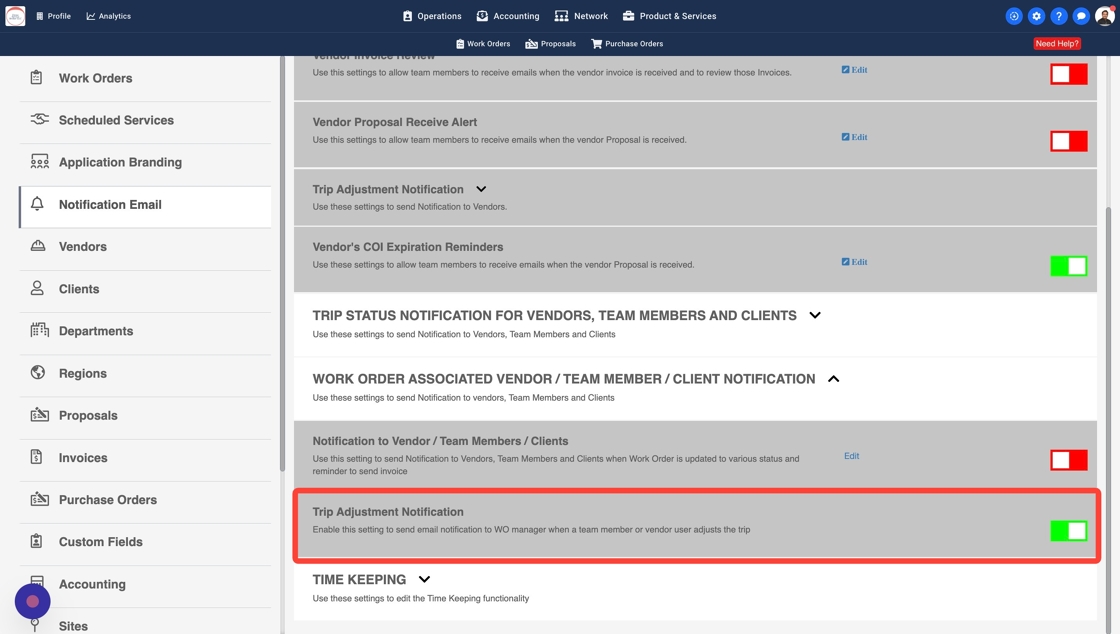
Task: Go to Purchase Orders in sub-navigation bar
Action: [x=627, y=44]
